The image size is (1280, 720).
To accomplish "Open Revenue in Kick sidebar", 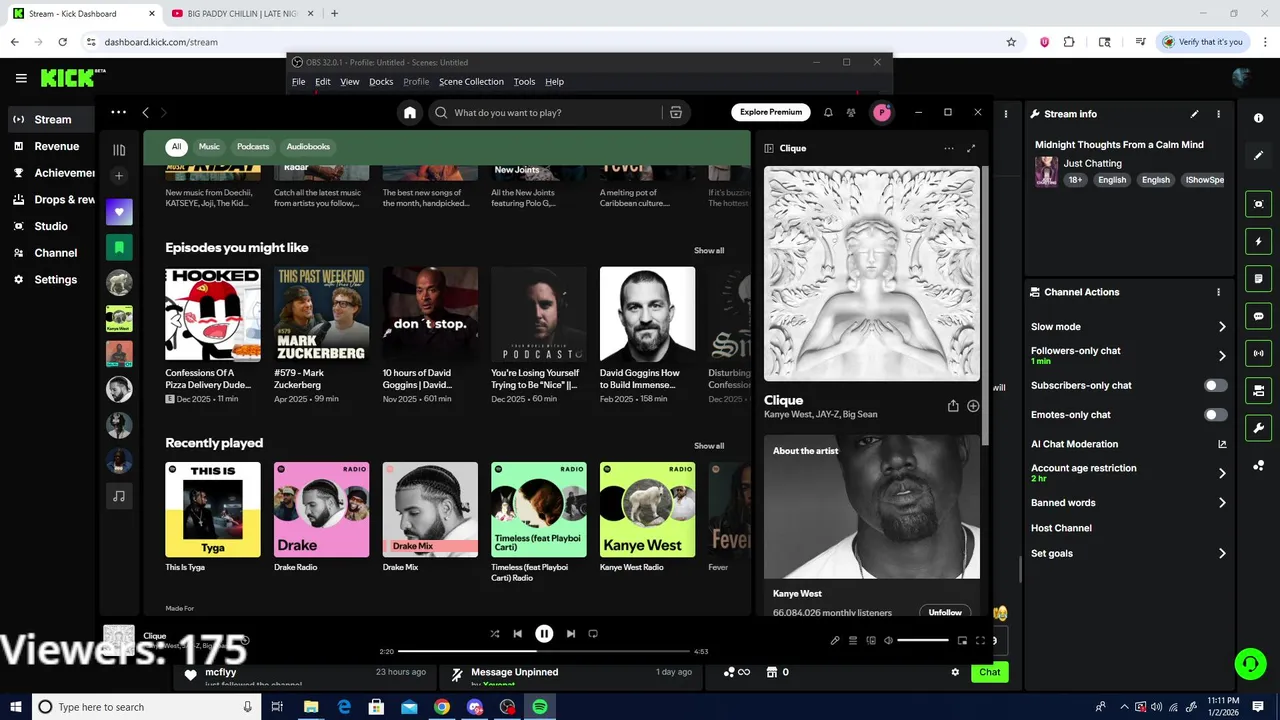I will click(56, 146).
